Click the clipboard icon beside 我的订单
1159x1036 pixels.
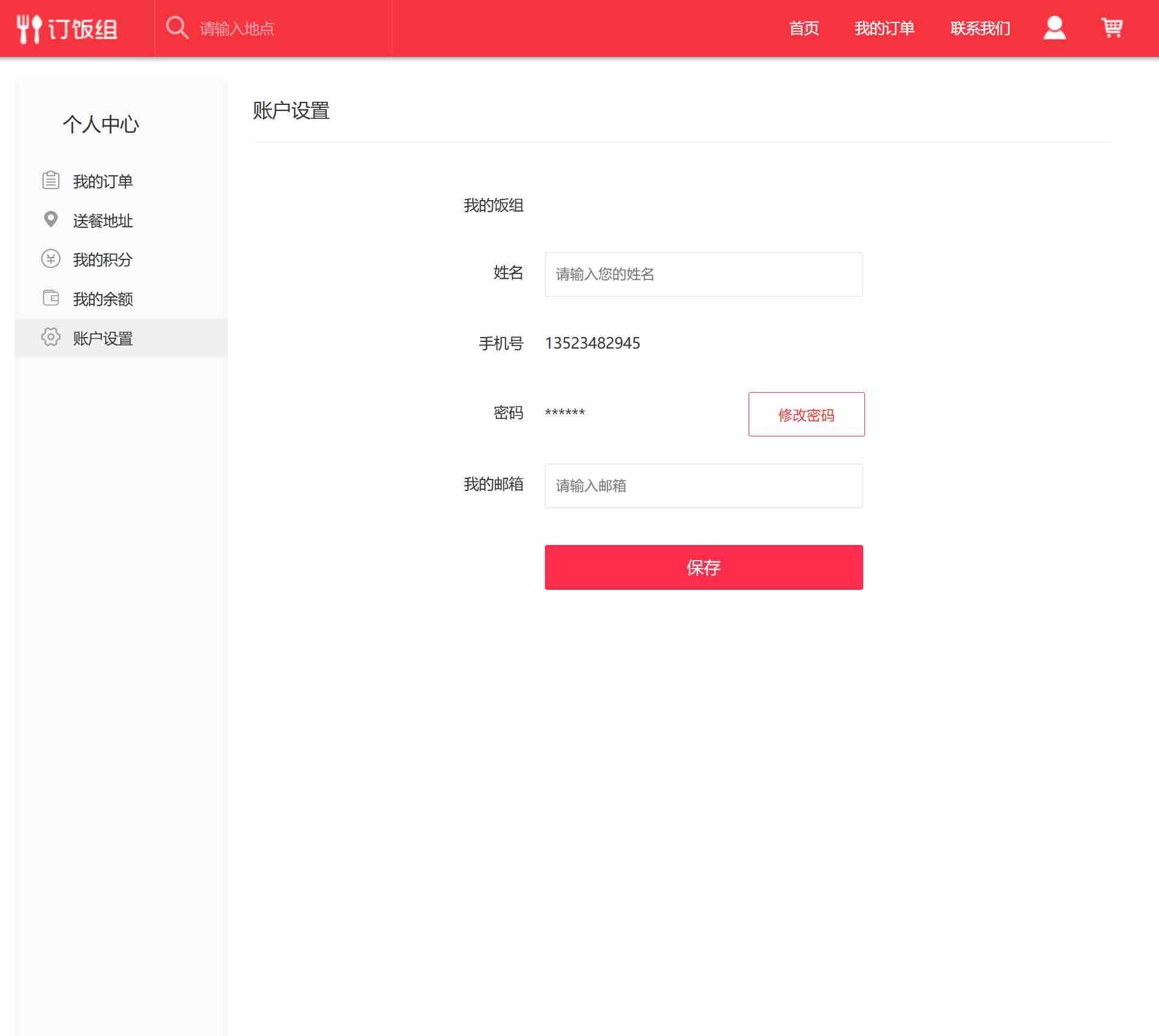point(50,180)
